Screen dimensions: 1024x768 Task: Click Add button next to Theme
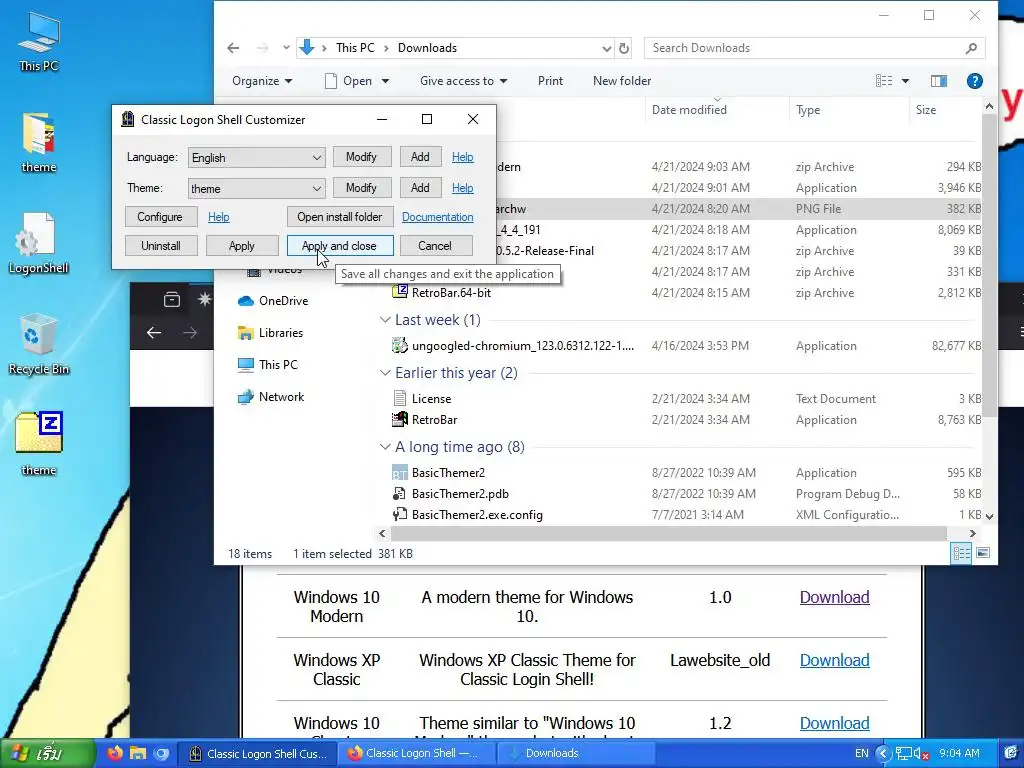point(420,187)
